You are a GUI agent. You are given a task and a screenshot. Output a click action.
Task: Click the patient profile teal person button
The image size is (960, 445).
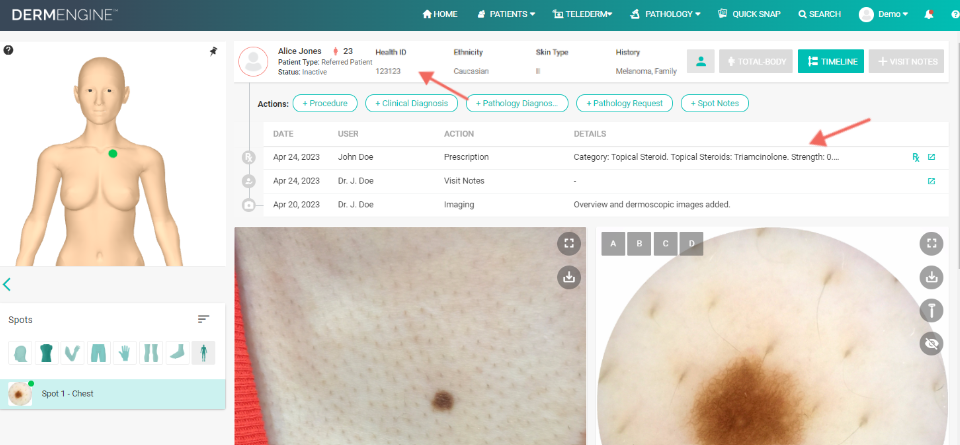pyautogui.click(x=701, y=61)
